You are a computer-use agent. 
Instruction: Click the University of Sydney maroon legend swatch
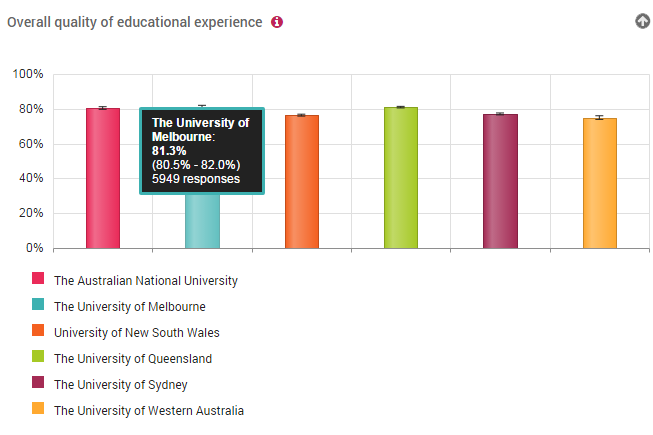38,382
